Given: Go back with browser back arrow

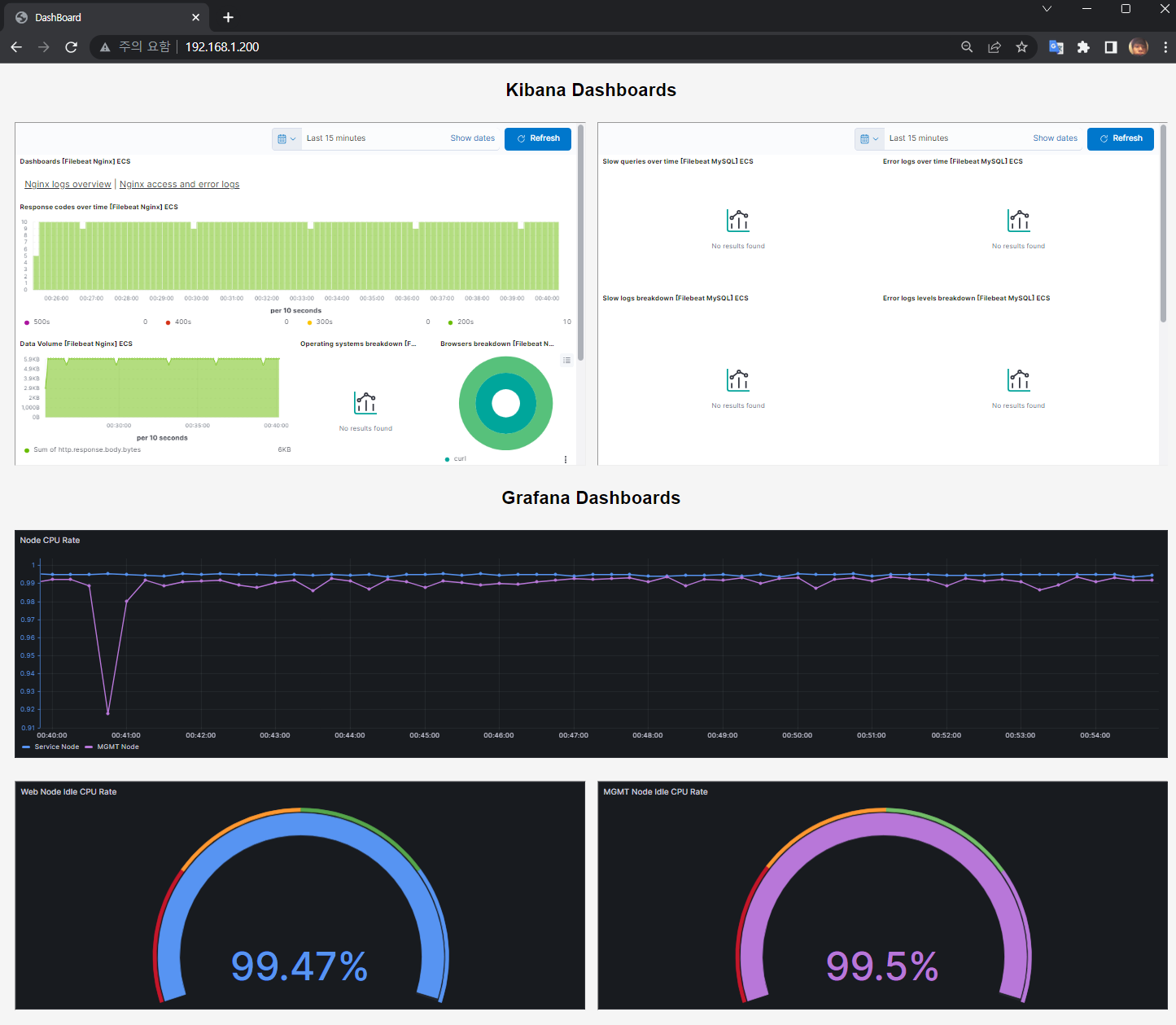Looking at the screenshot, I should coord(16,47).
